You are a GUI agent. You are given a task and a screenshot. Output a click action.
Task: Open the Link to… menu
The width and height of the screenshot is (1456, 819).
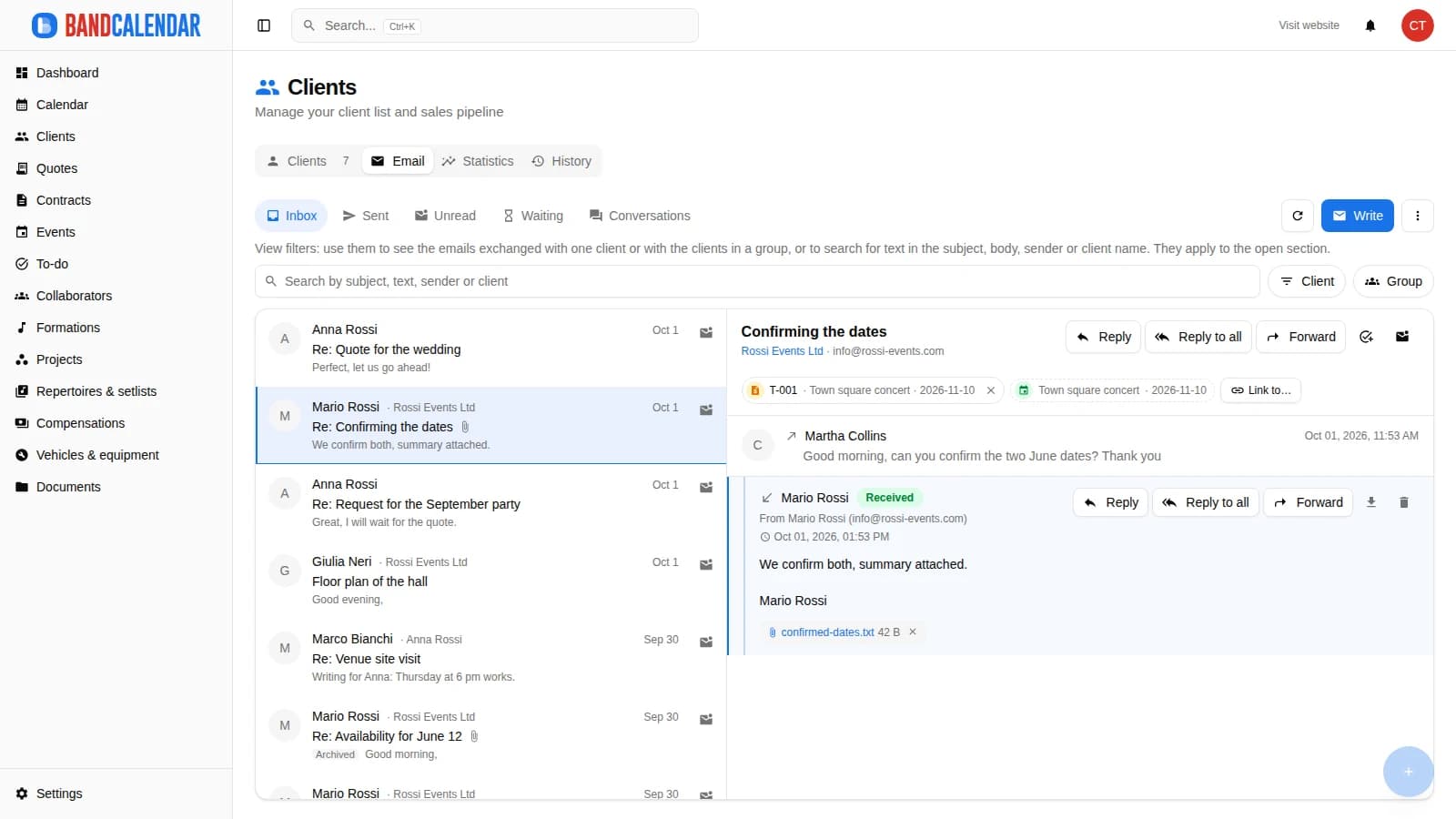tap(1260, 390)
